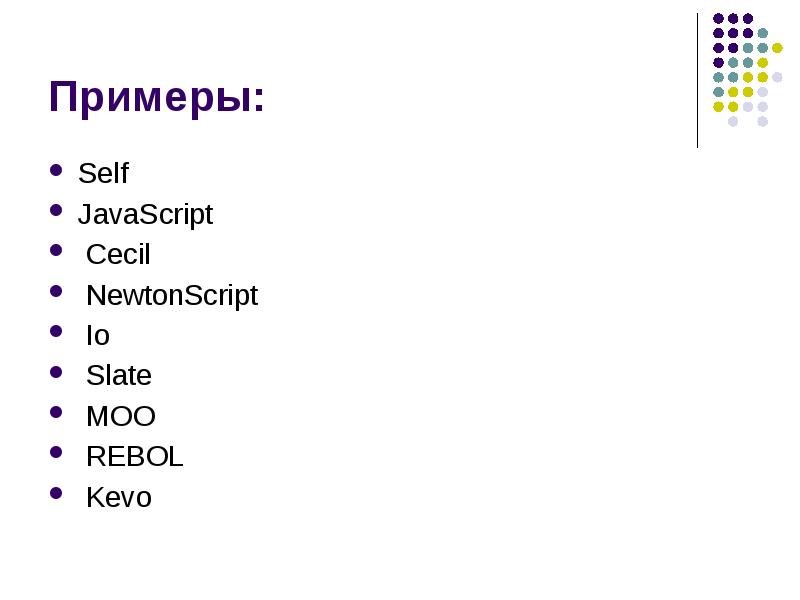Click the "JavaScript" list item text
The height and width of the screenshot is (600, 800).
click(146, 215)
